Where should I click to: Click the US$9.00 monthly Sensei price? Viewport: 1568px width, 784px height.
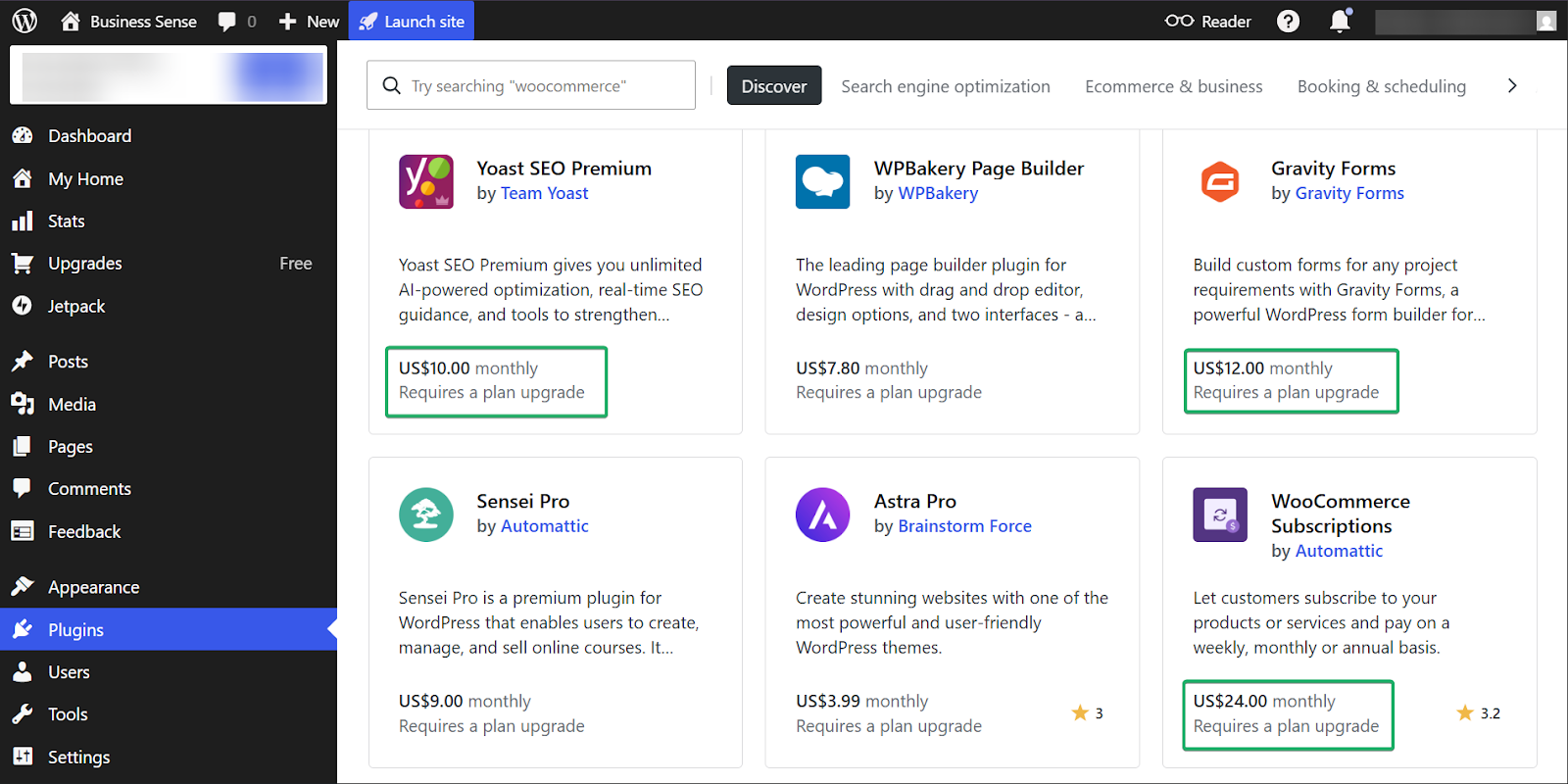465,702
